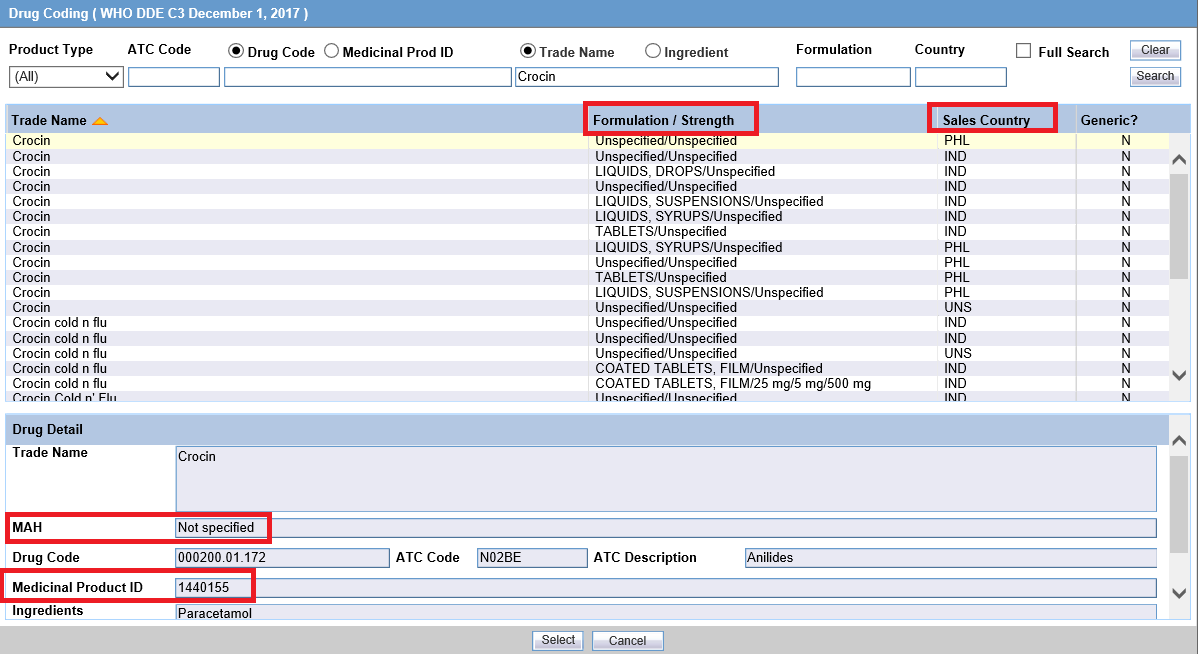
Task: Select Crocin cold n flu 25 mg/5 mg/500 mg row
Action: point(588,384)
